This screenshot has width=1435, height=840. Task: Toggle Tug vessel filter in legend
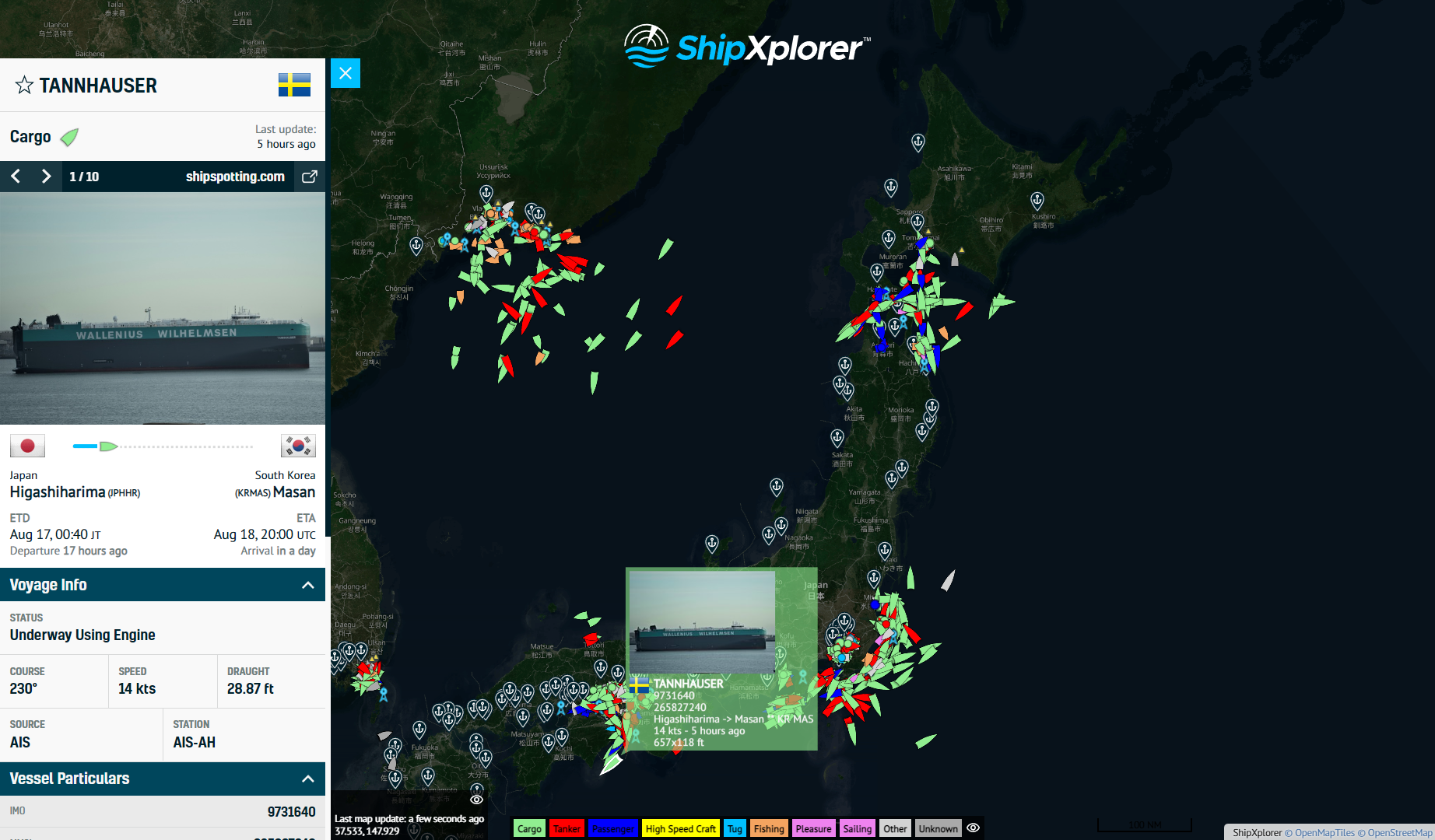pos(735,828)
